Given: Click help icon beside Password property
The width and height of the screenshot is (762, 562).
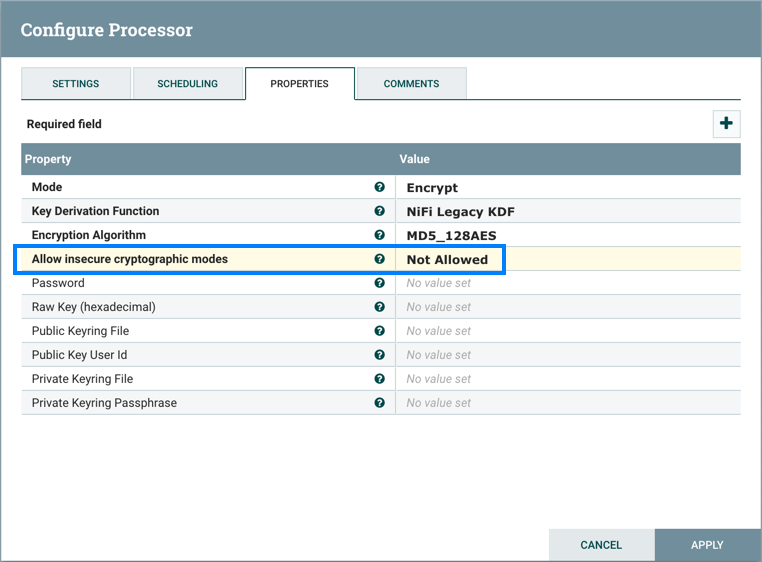Looking at the screenshot, I should click(x=380, y=283).
